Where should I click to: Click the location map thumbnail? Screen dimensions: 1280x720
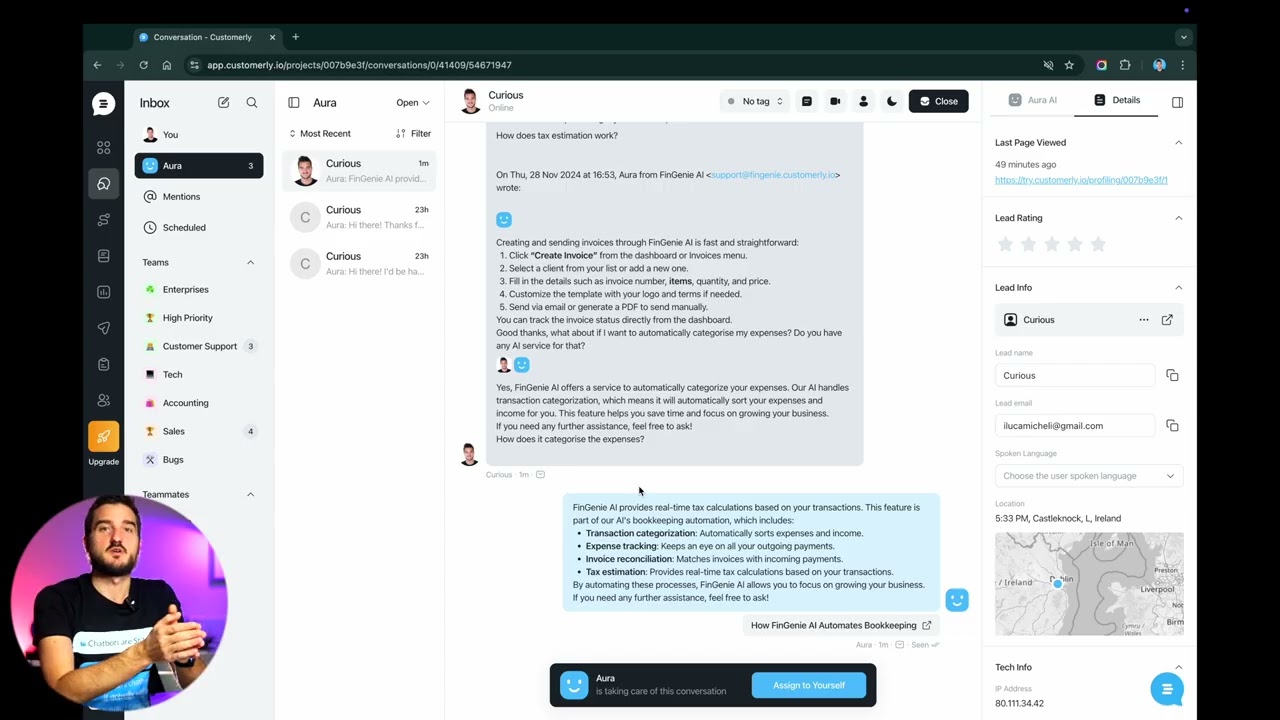(1089, 584)
